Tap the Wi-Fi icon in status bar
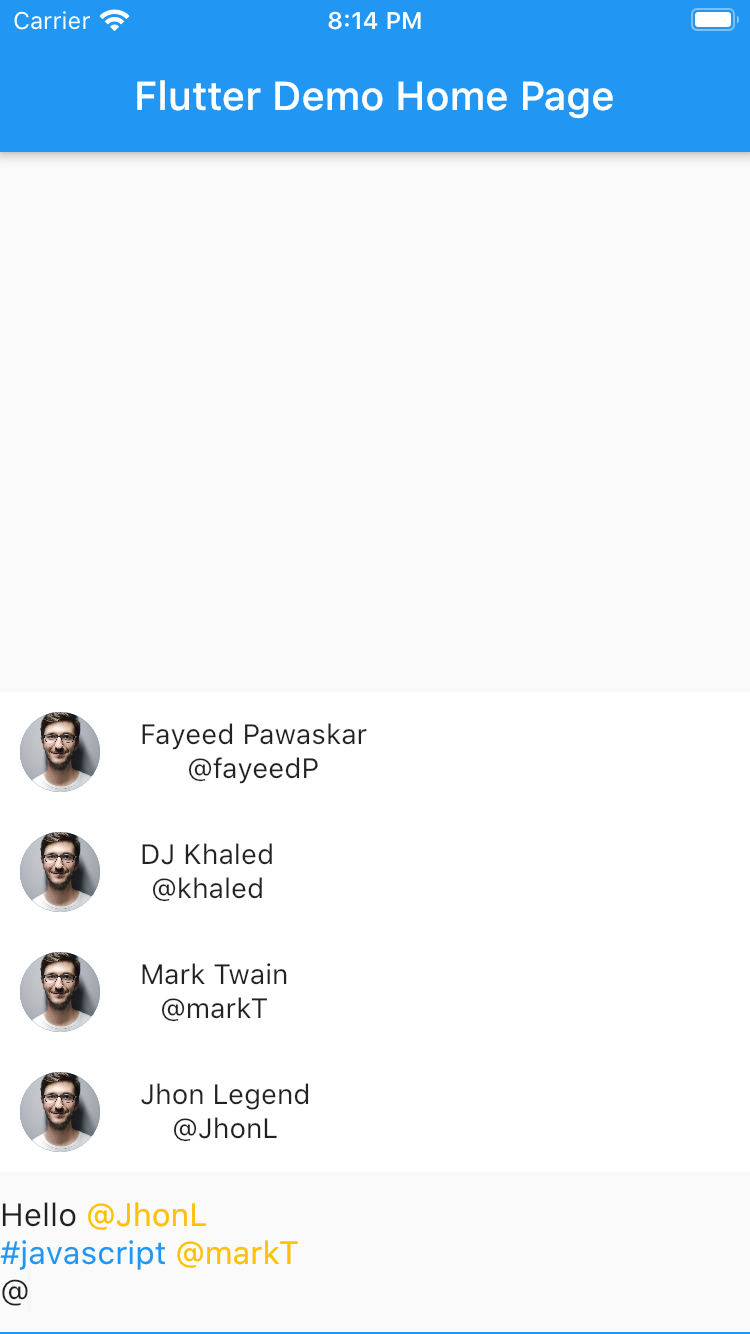 [x=116, y=21]
